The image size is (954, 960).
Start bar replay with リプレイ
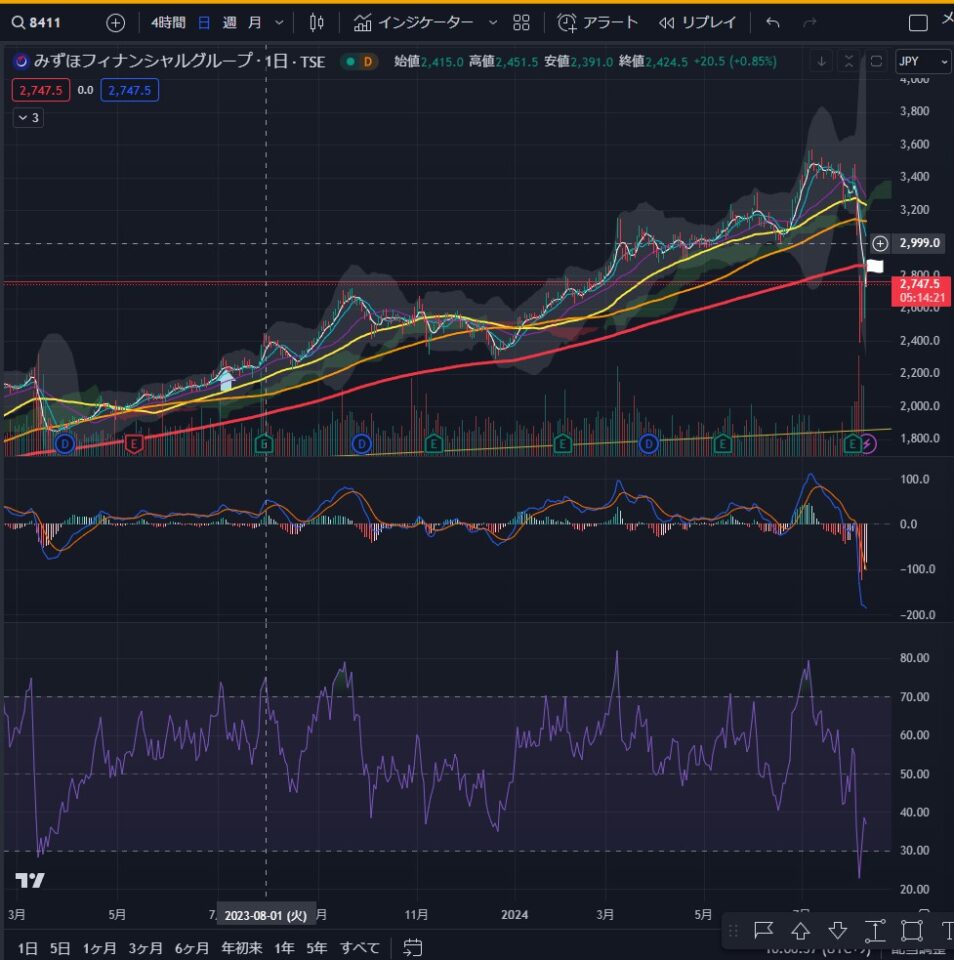697,23
